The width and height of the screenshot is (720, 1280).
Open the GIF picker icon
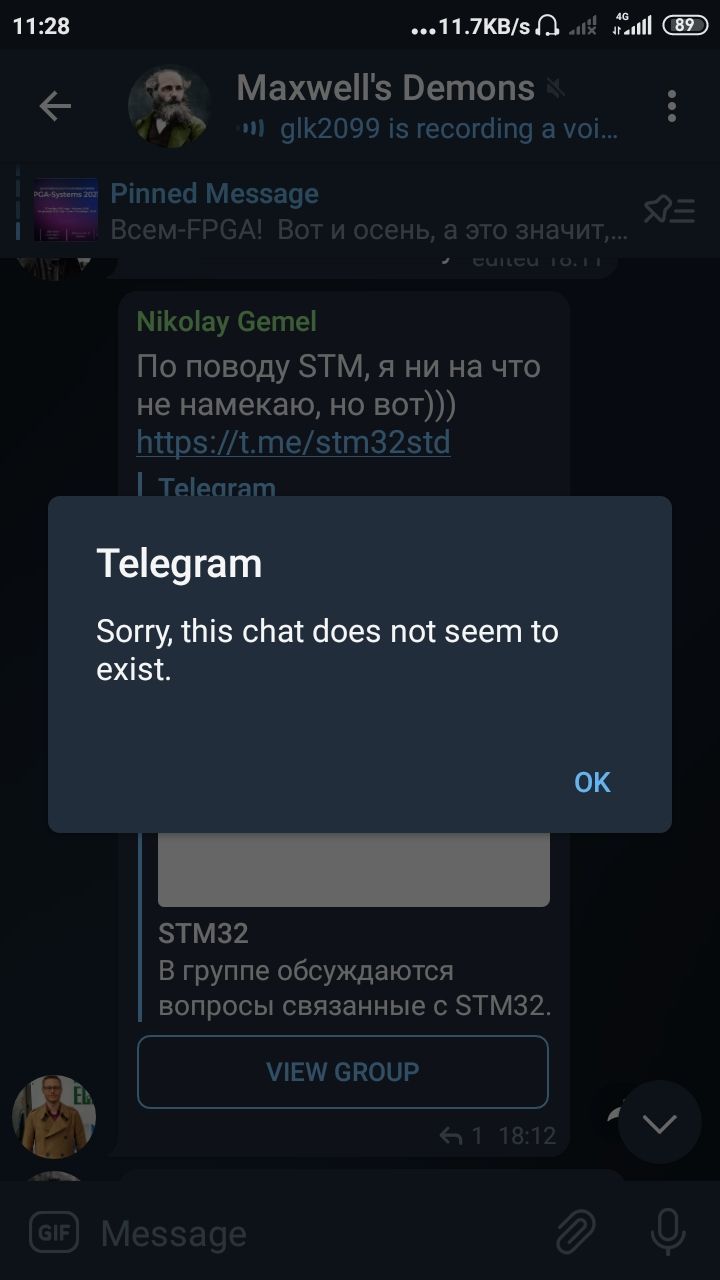click(53, 1232)
